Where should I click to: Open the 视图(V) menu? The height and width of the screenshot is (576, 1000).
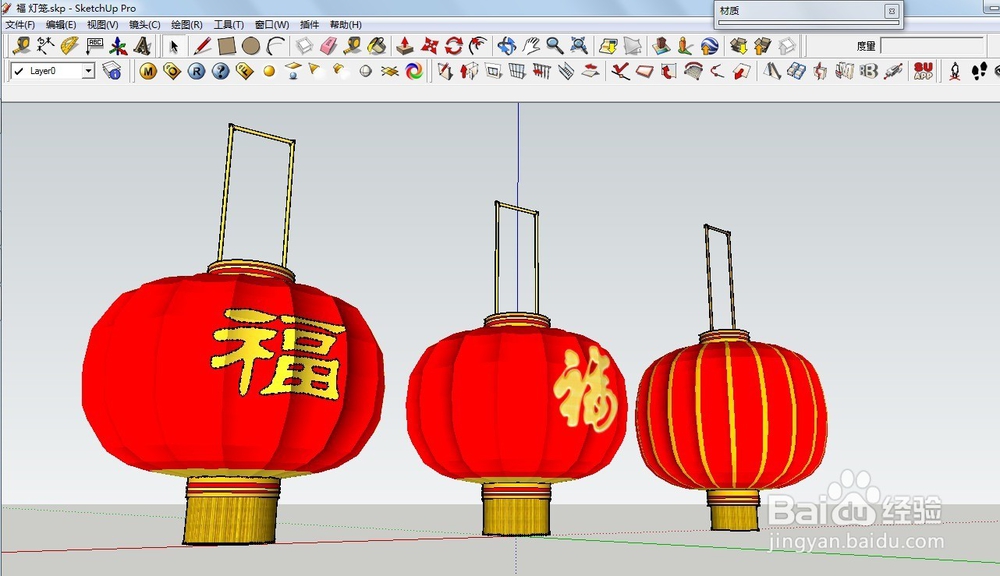click(103, 24)
